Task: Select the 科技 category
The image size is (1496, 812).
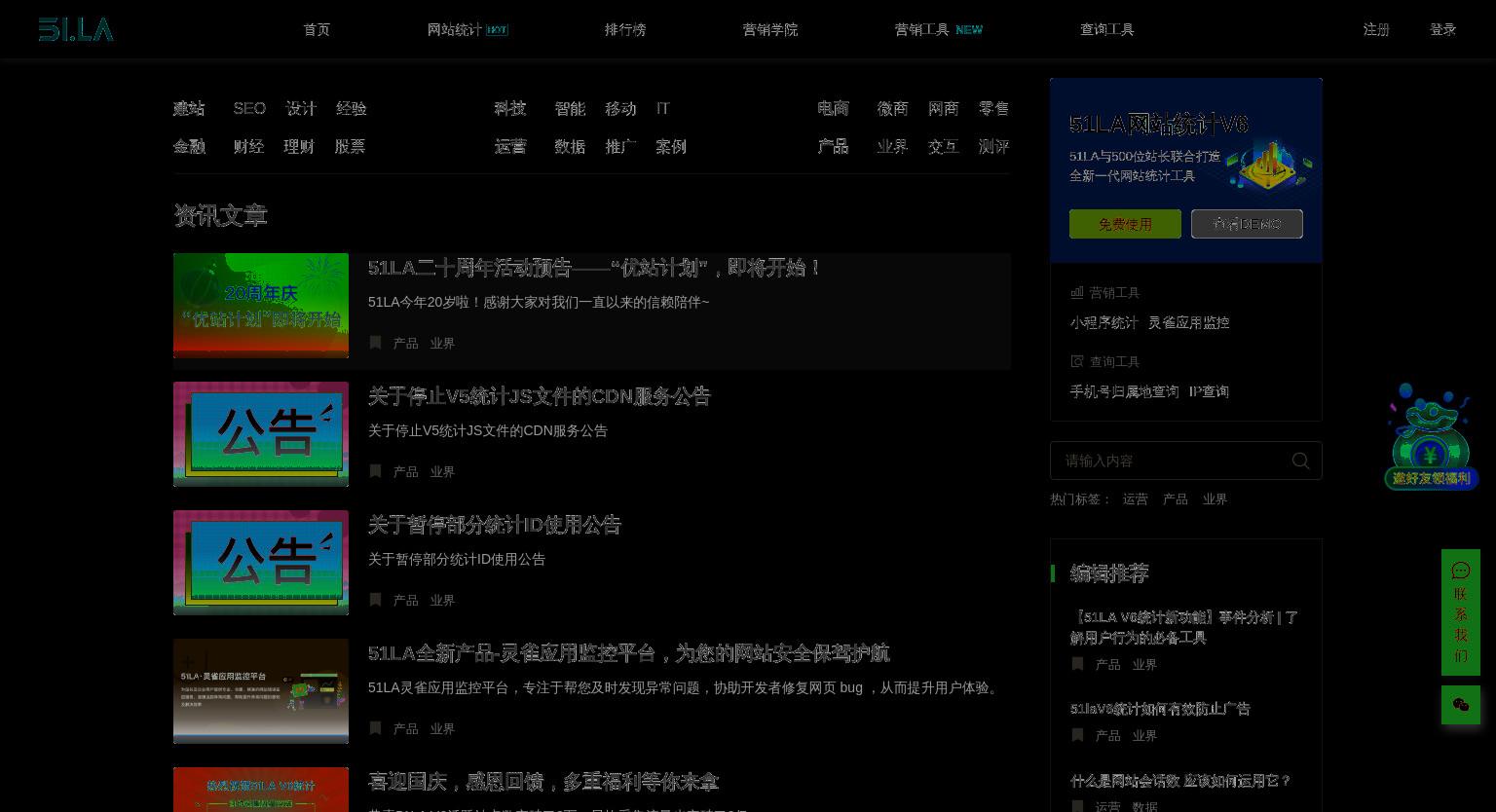Action: [510, 108]
